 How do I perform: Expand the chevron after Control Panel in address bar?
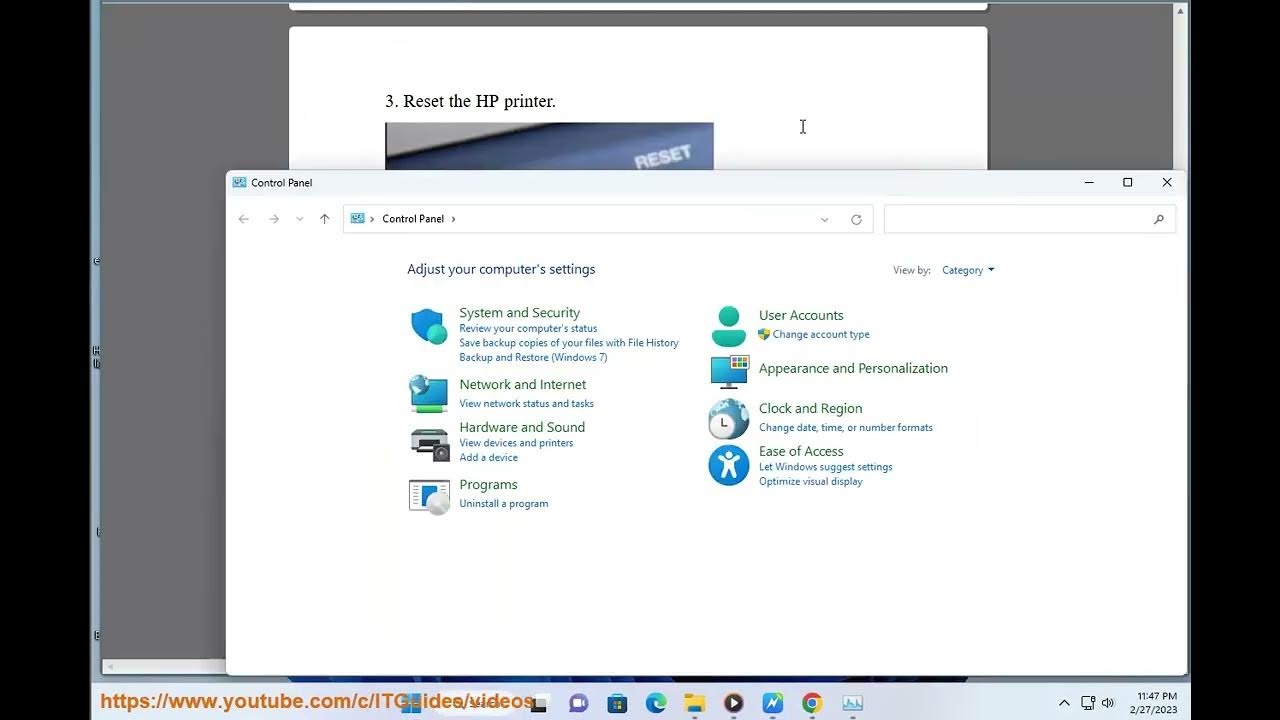453,219
